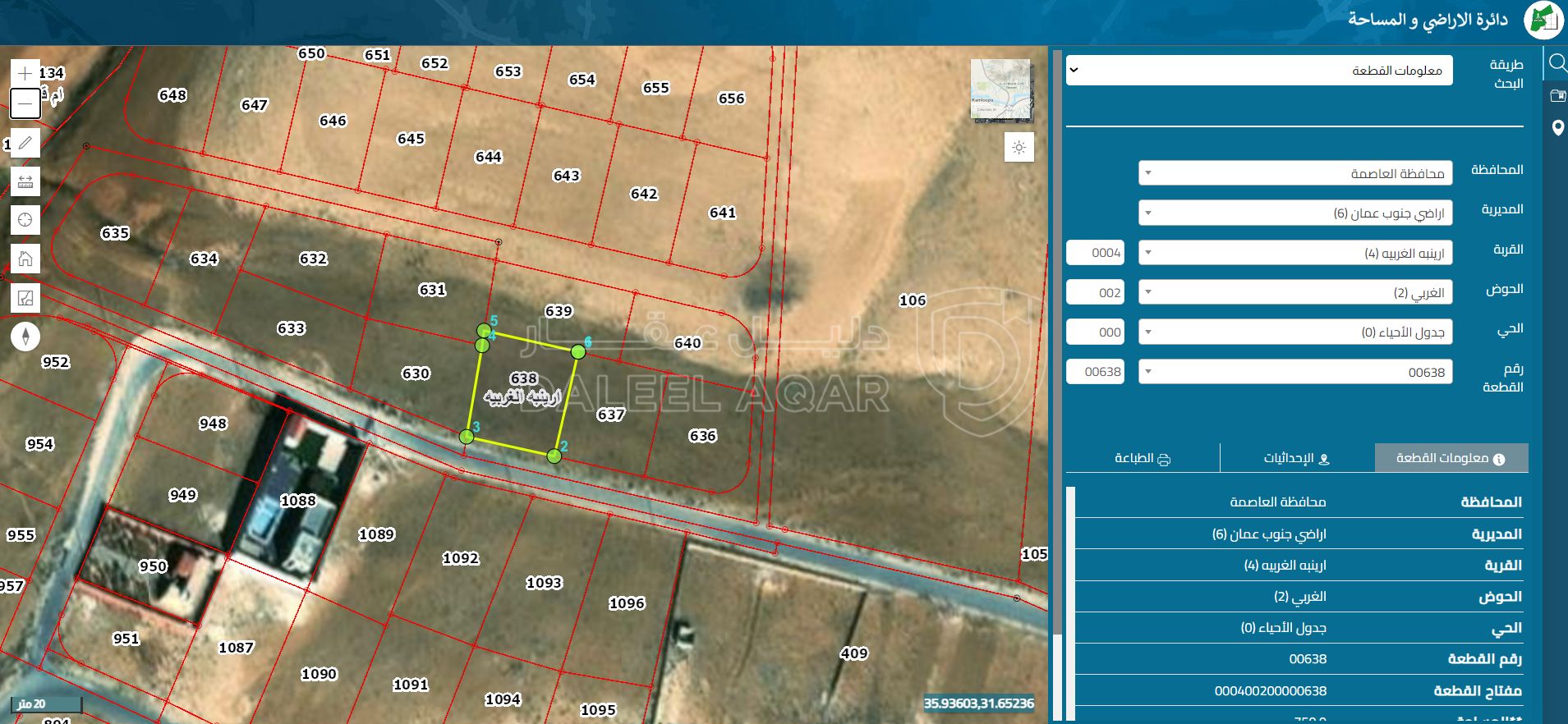
Task: Click the overview map thumbnail
Action: pyautogui.click(x=1000, y=90)
